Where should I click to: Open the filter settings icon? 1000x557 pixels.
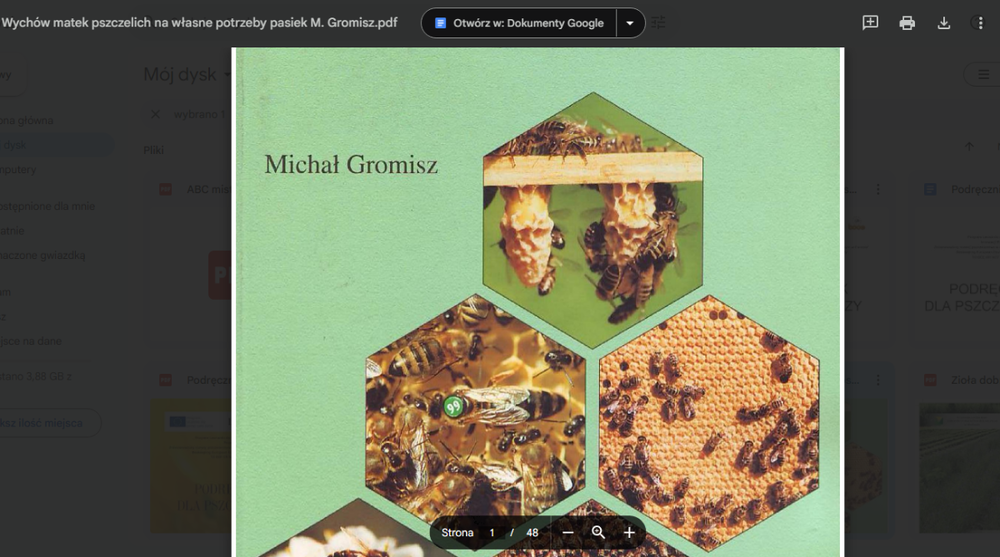pyautogui.click(x=658, y=23)
